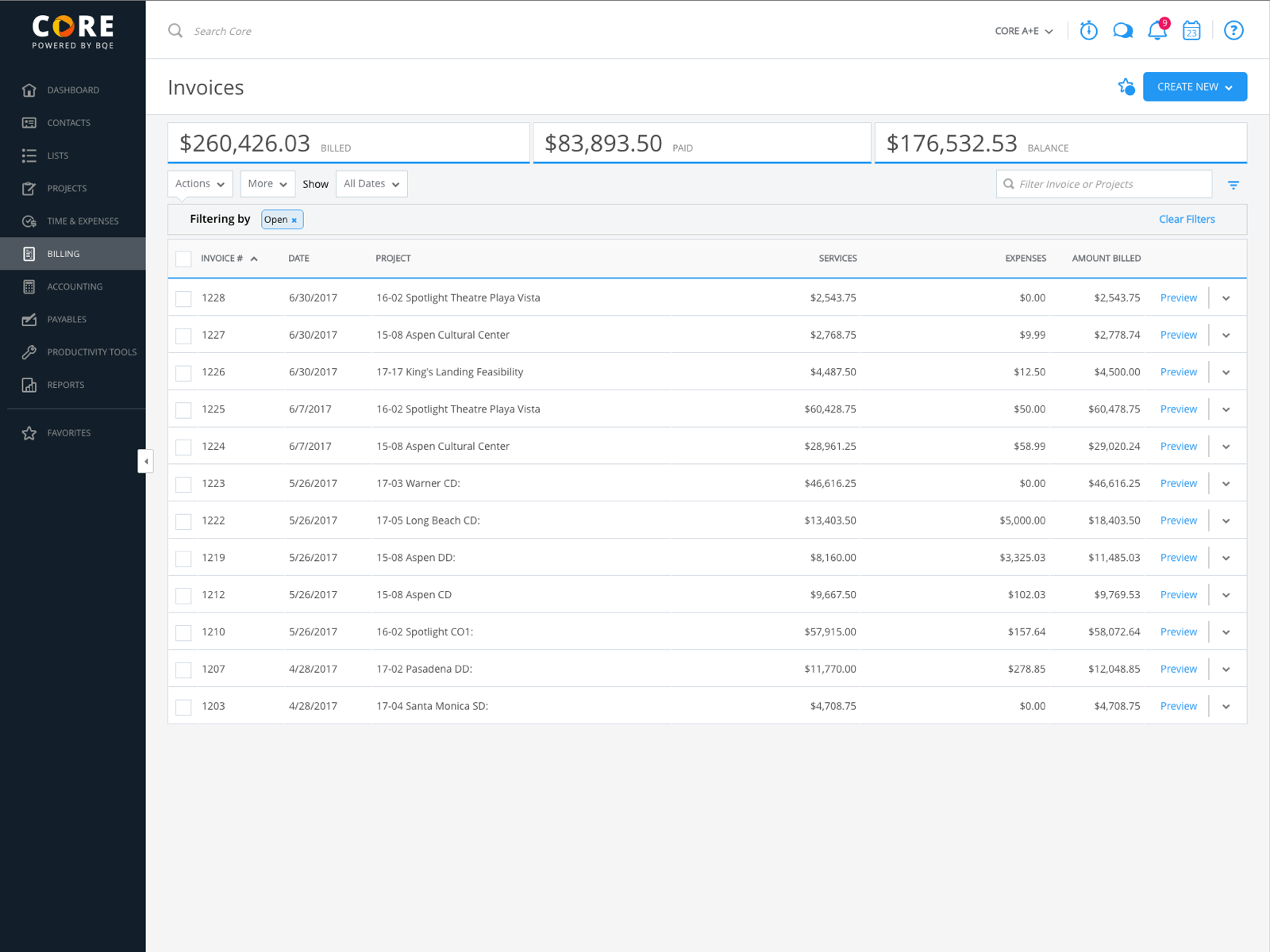This screenshot has width=1270, height=952.
Task: Open the timer stopwatch icon
Action: pyautogui.click(x=1088, y=31)
